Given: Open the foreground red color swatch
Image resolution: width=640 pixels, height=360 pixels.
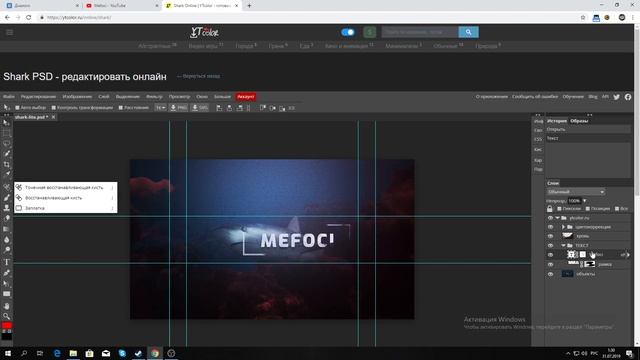Looking at the screenshot, I should pyautogui.click(x=7, y=325).
